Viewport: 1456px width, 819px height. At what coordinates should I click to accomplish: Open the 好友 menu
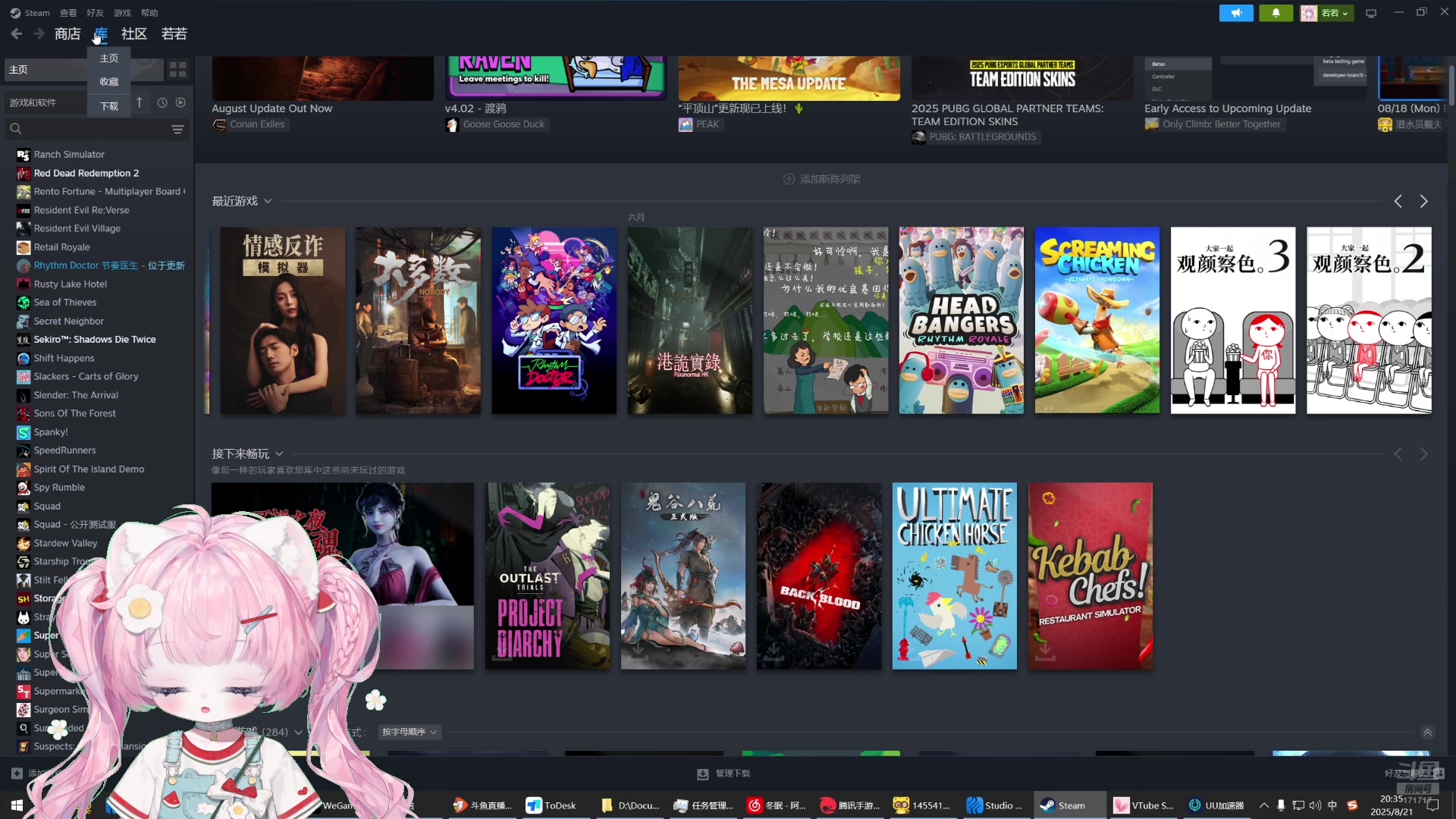(x=95, y=13)
